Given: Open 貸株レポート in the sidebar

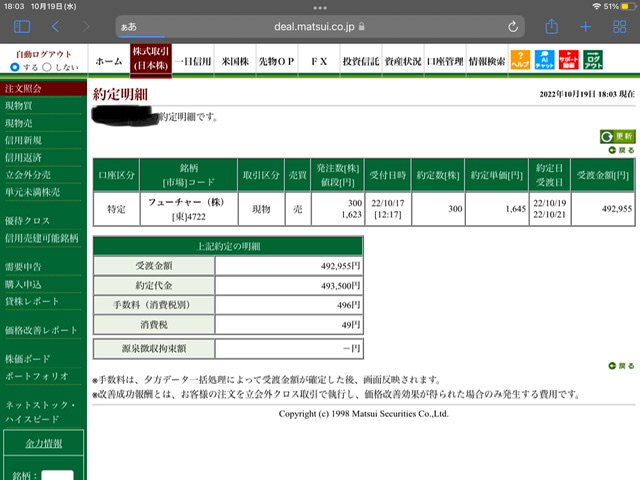Looking at the screenshot, I should (x=32, y=302).
